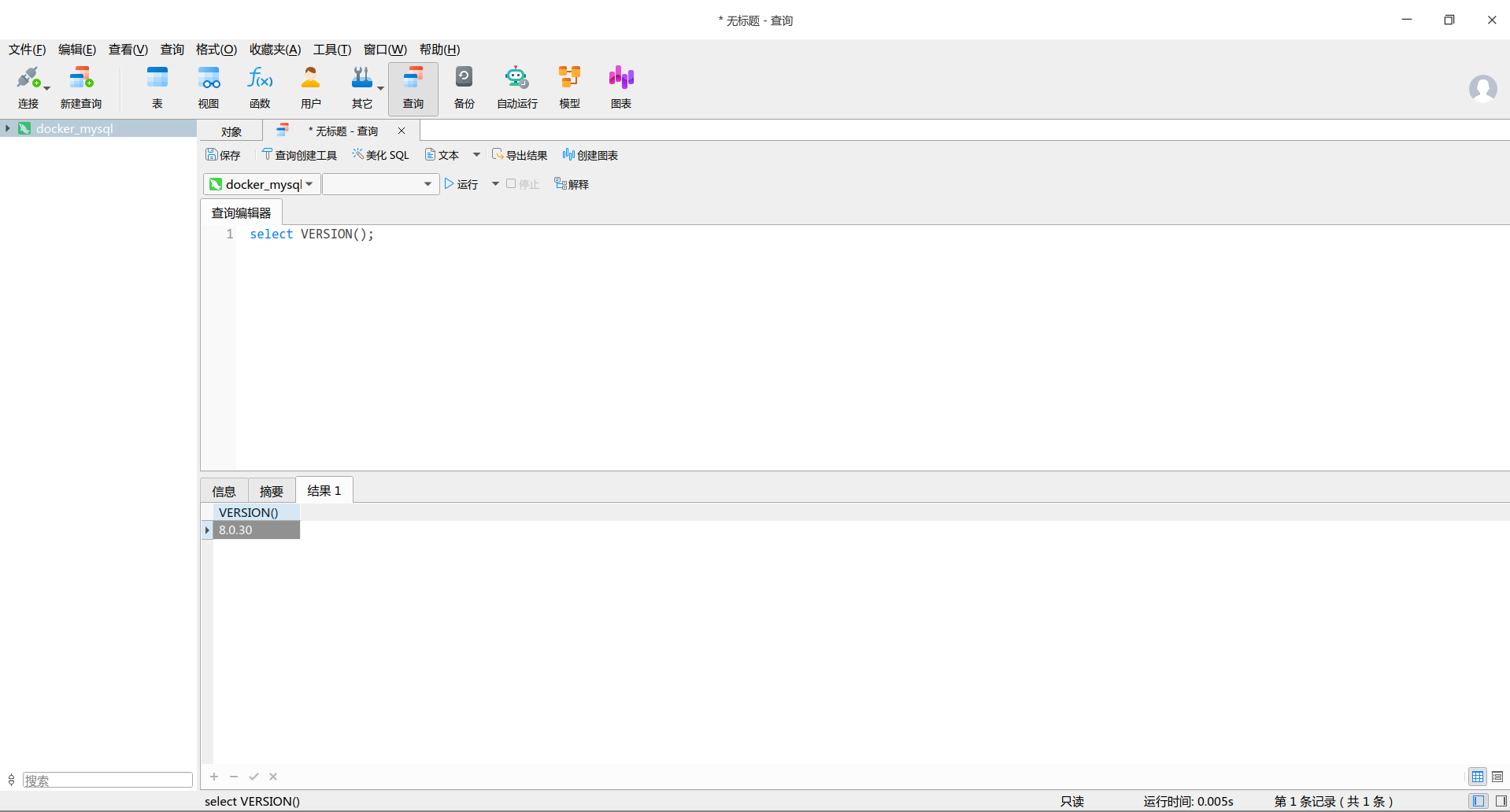
Task: Click the 其它 (Others) toolbar icon
Action: (362, 87)
